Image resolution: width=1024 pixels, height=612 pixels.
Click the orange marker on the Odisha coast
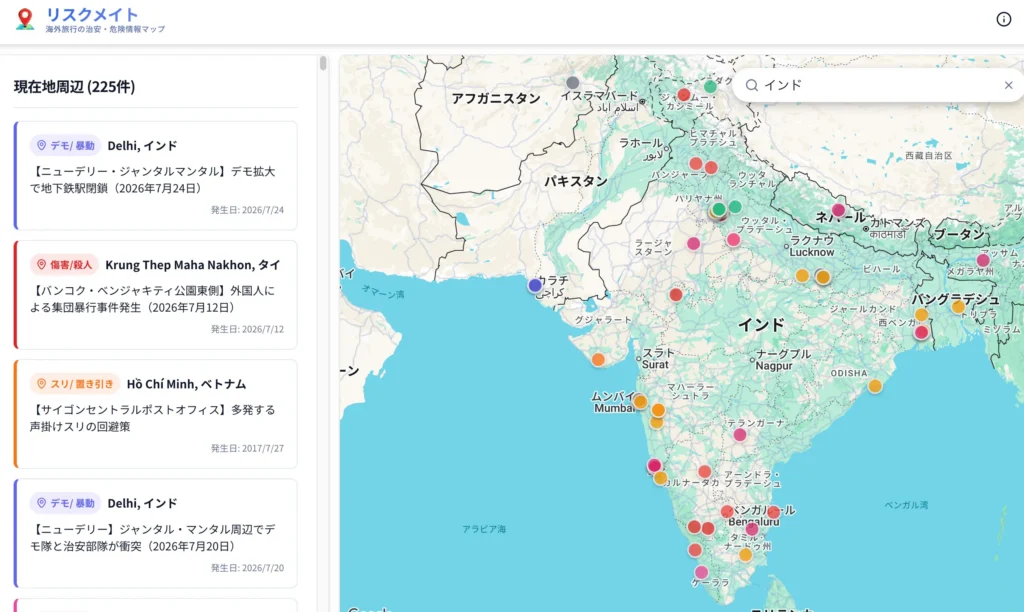[x=875, y=386]
